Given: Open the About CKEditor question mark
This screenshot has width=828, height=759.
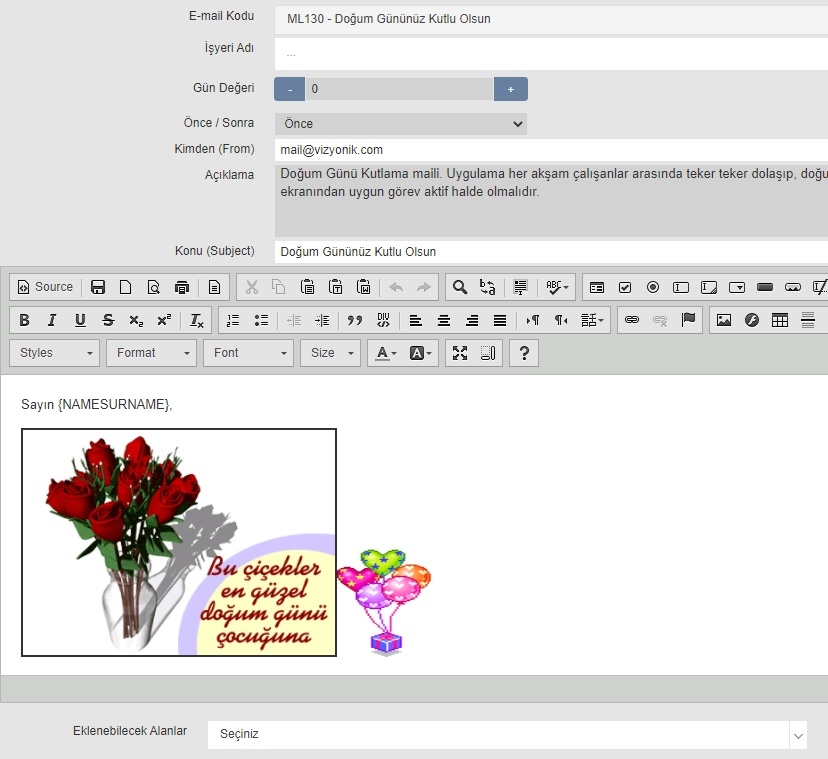Looking at the screenshot, I should [524, 353].
